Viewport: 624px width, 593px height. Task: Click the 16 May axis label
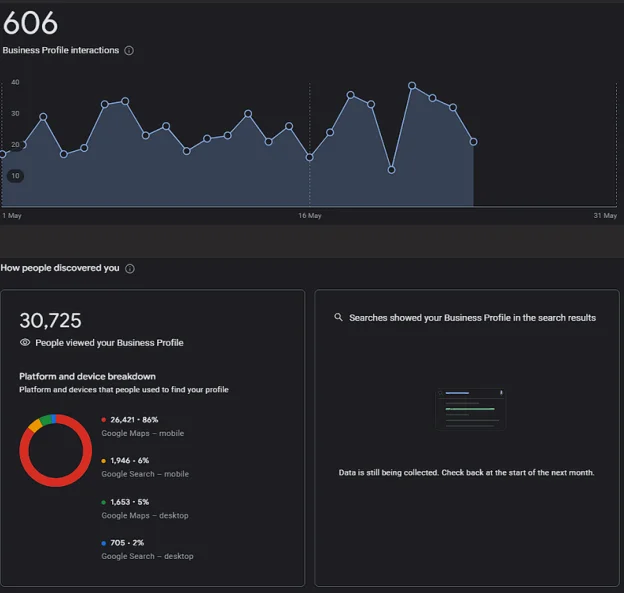pos(310,216)
